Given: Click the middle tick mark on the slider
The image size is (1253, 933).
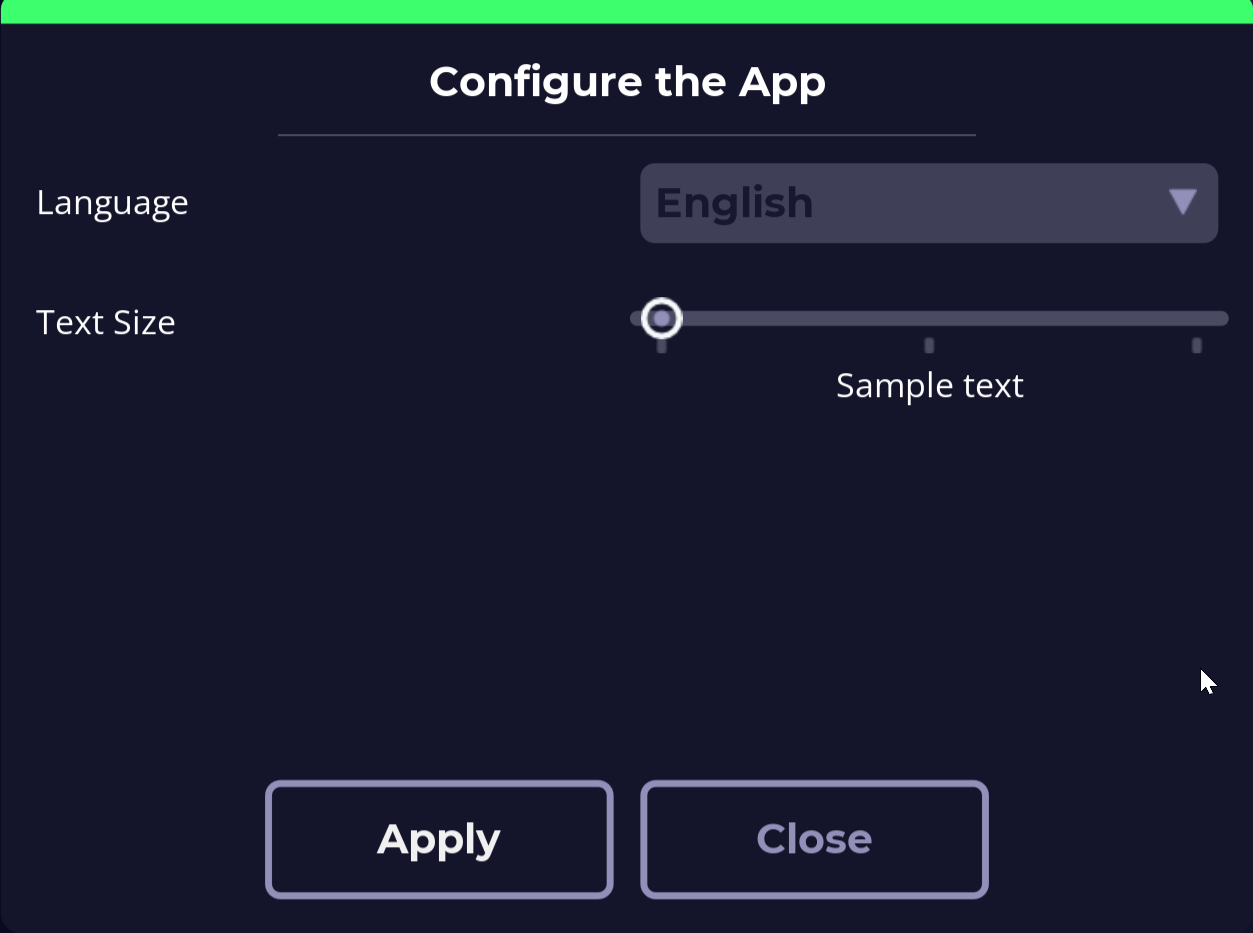Looking at the screenshot, I should (x=928, y=345).
